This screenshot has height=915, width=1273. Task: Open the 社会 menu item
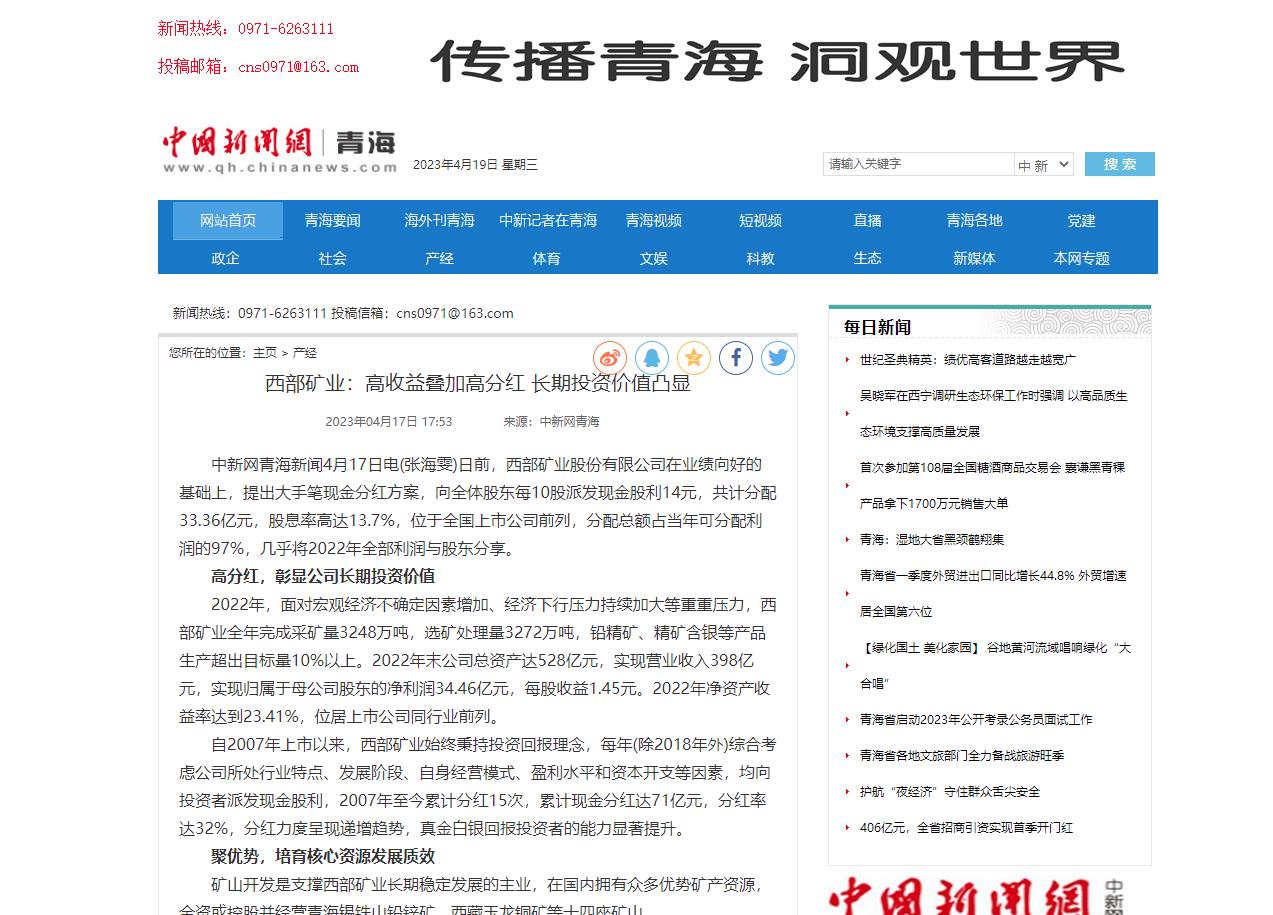pyautogui.click(x=333, y=258)
